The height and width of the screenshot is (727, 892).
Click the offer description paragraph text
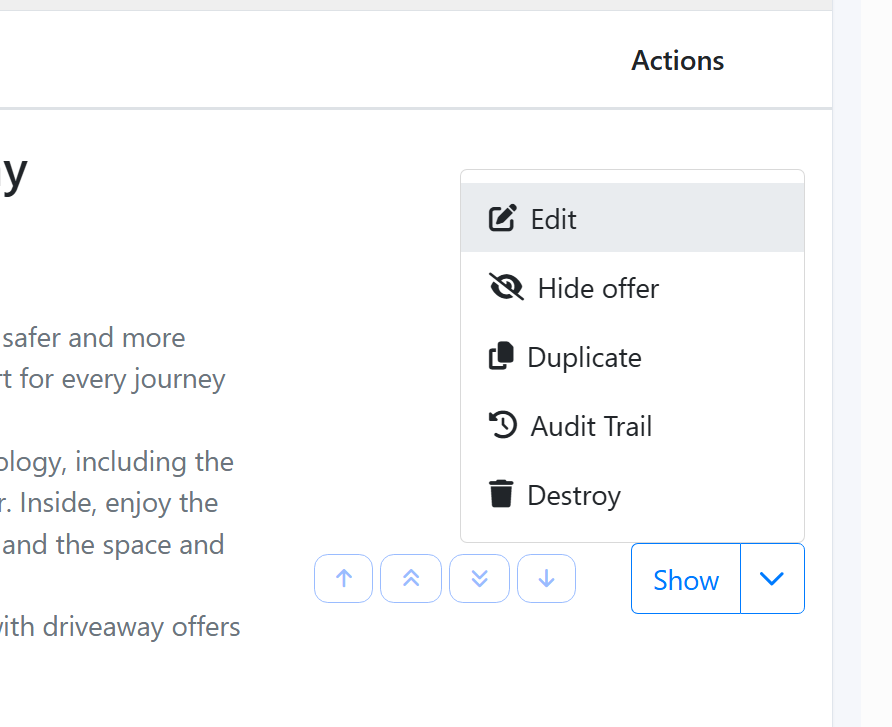(x=120, y=462)
